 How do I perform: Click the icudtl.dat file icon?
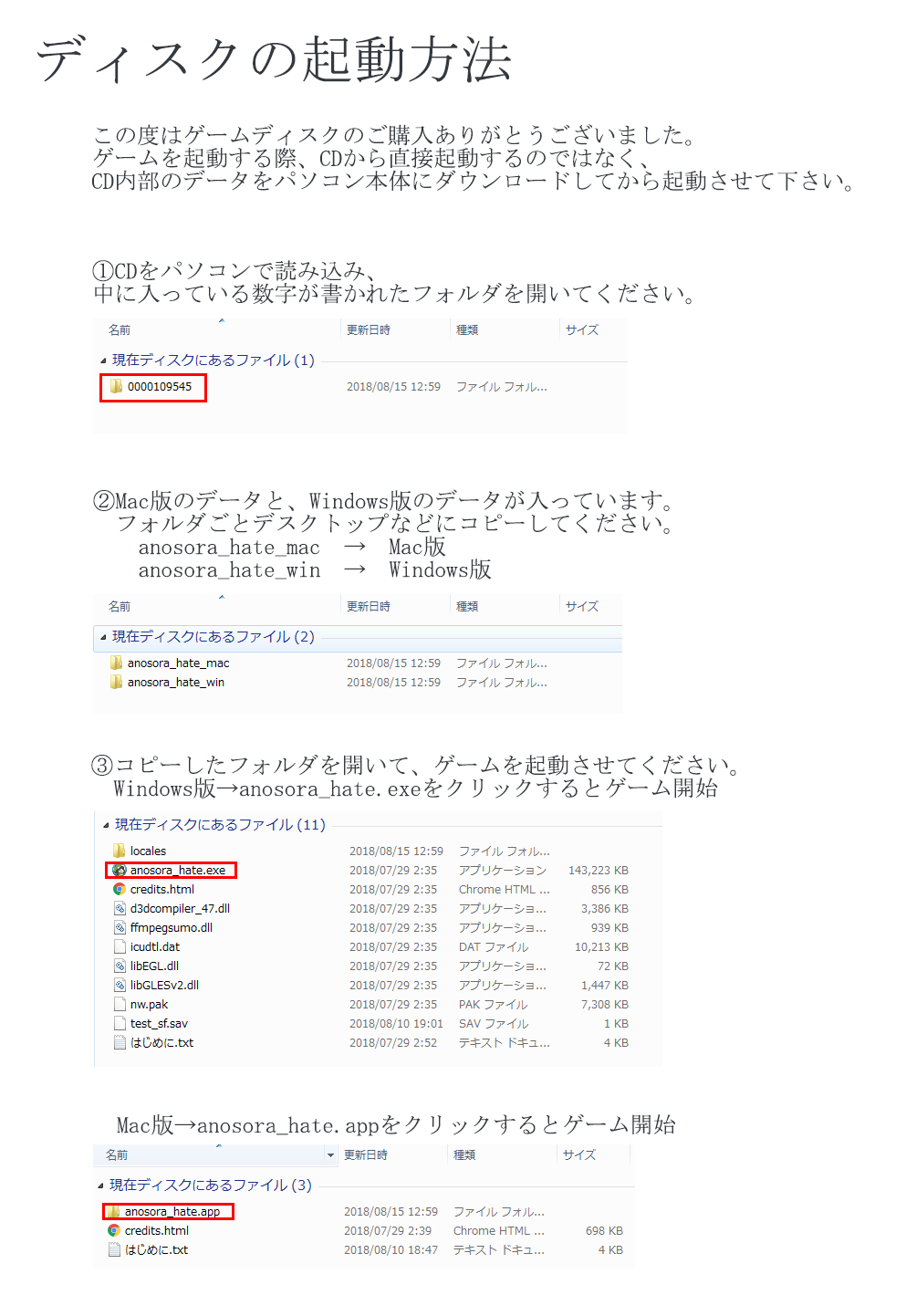(x=120, y=946)
